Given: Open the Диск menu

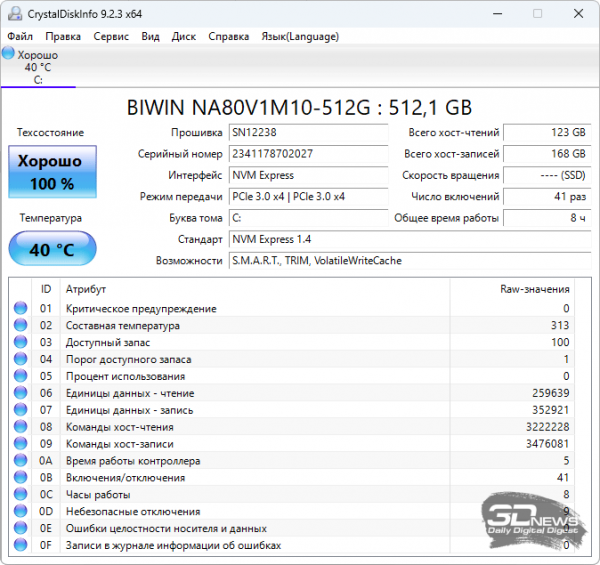Looking at the screenshot, I should pos(184,37).
